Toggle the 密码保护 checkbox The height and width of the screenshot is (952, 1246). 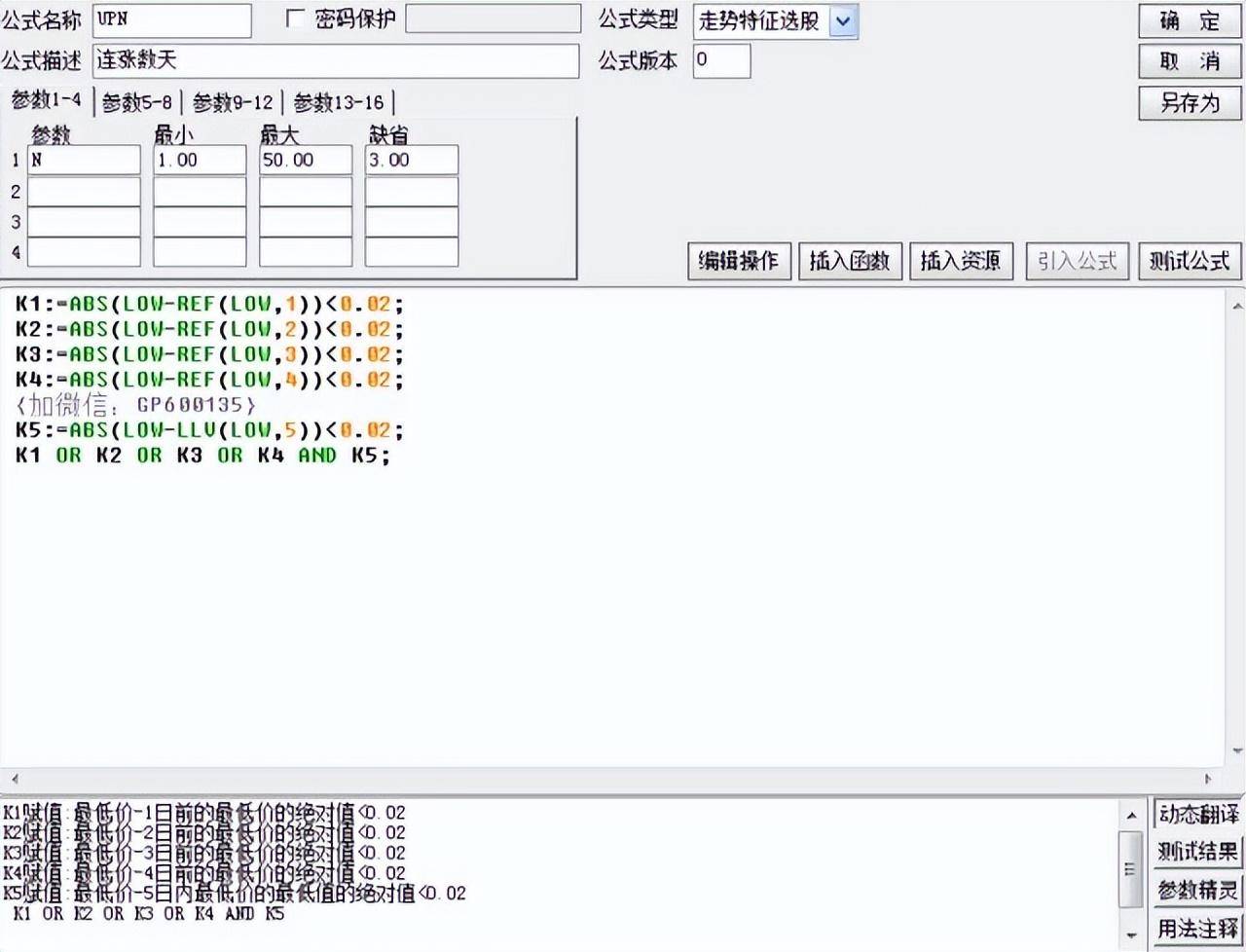[296, 19]
